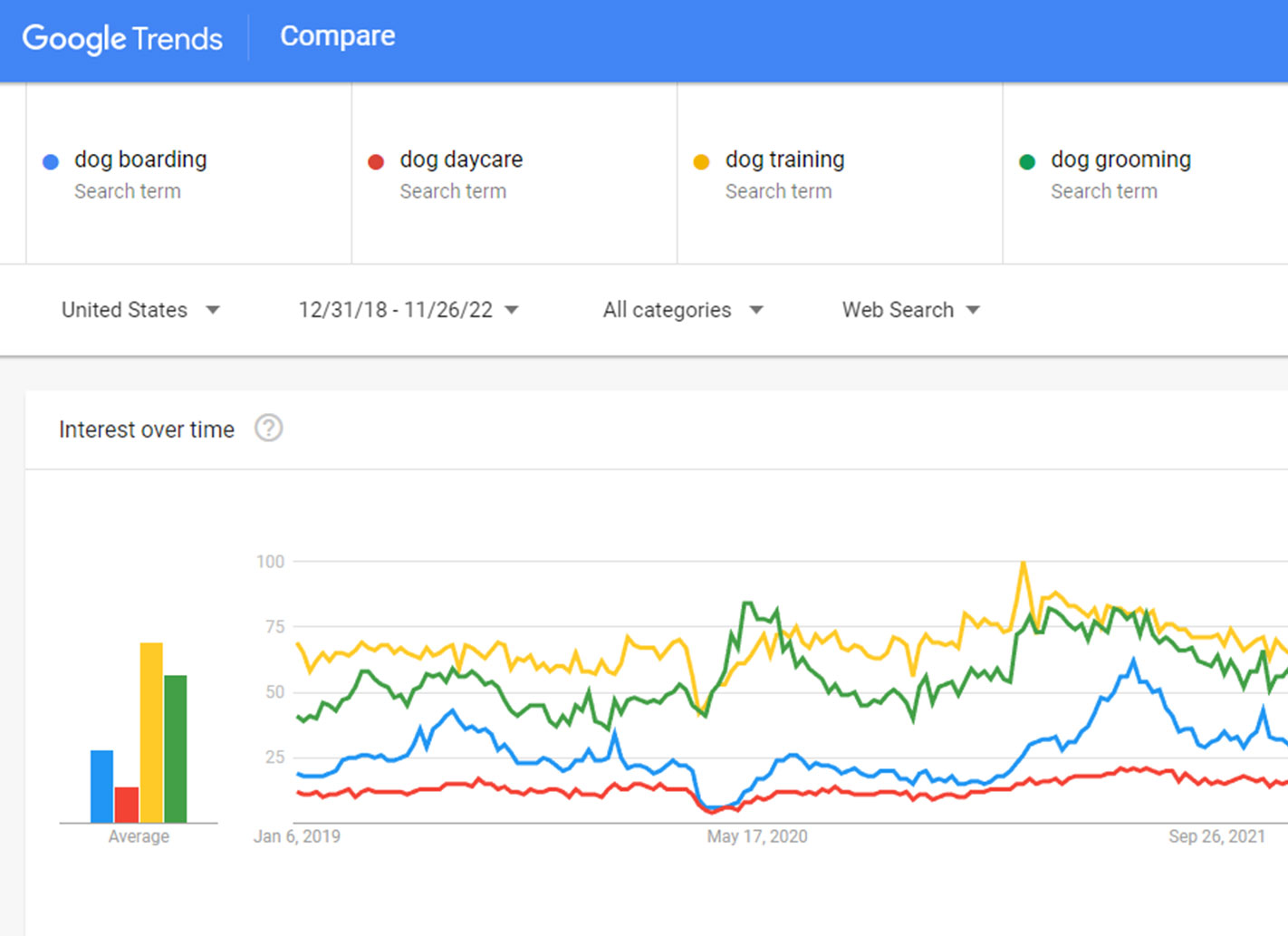Click the blue average bar

coord(102,786)
